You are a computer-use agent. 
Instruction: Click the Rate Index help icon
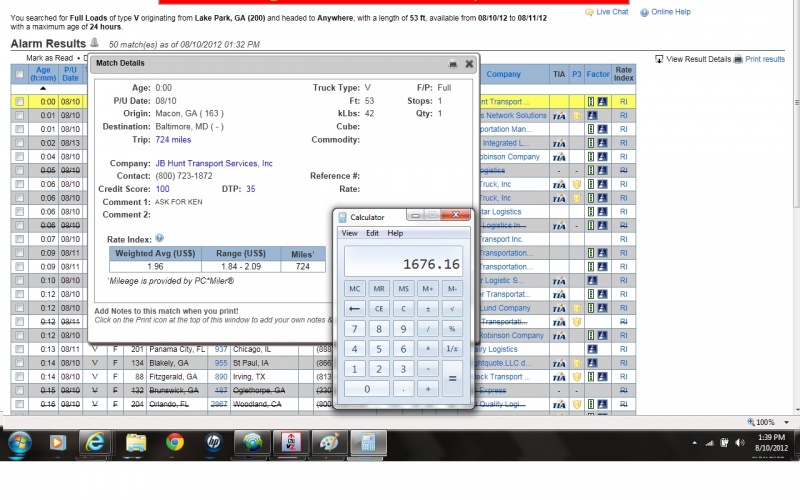160,238
